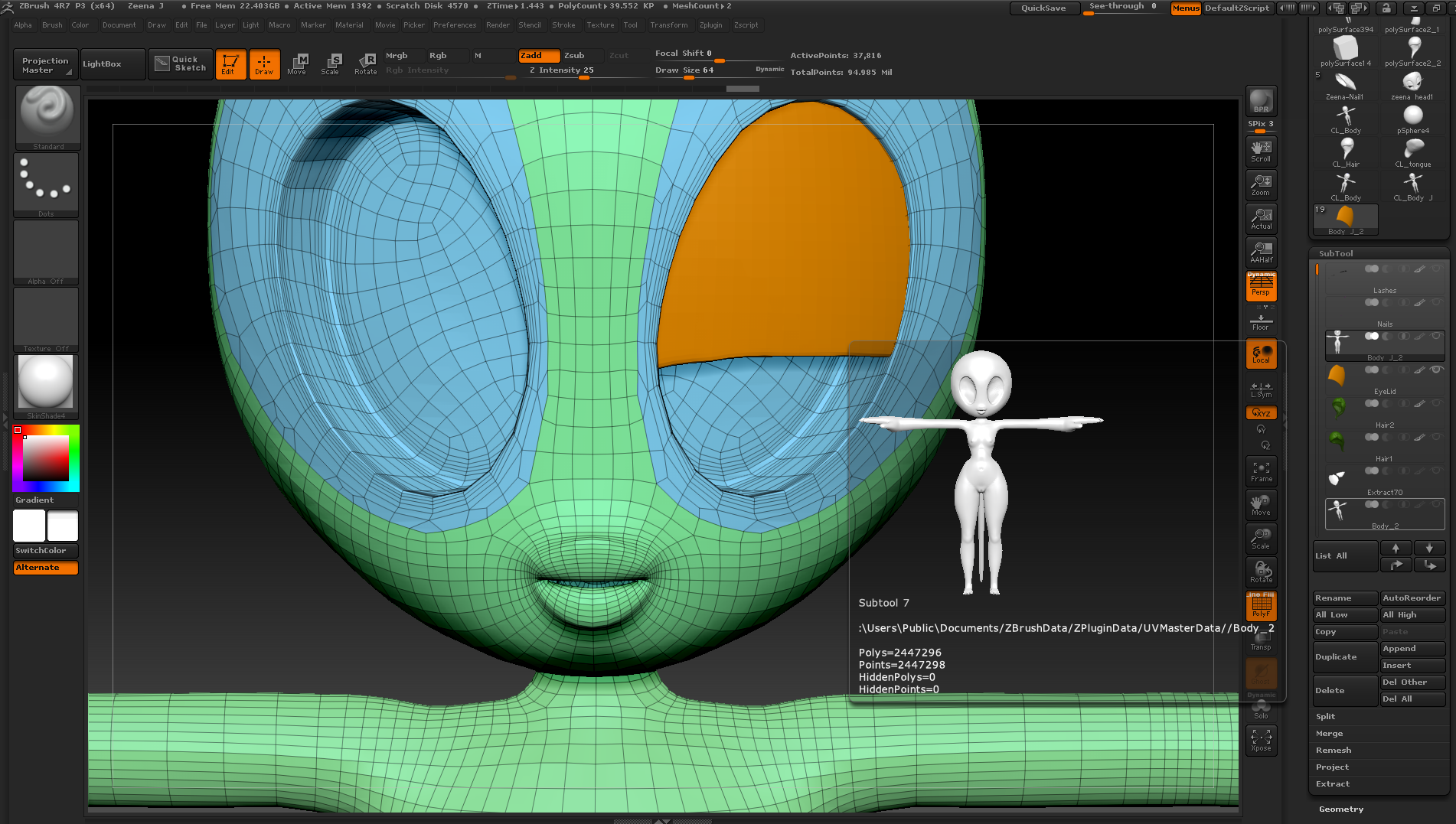Toggle PolyF wireframe display
This screenshot has height=824, width=1456.
[x=1261, y=606]
